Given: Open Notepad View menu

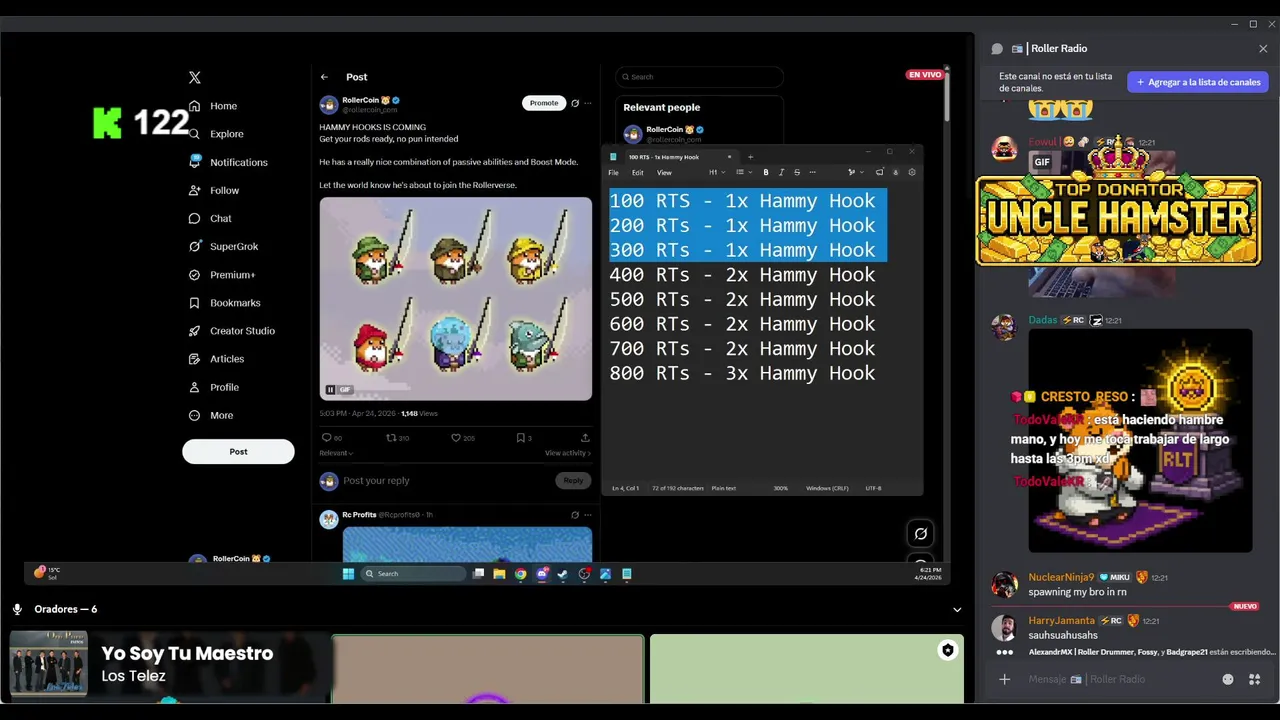Looking at the screenshot, I should click(x=664, y=172).
